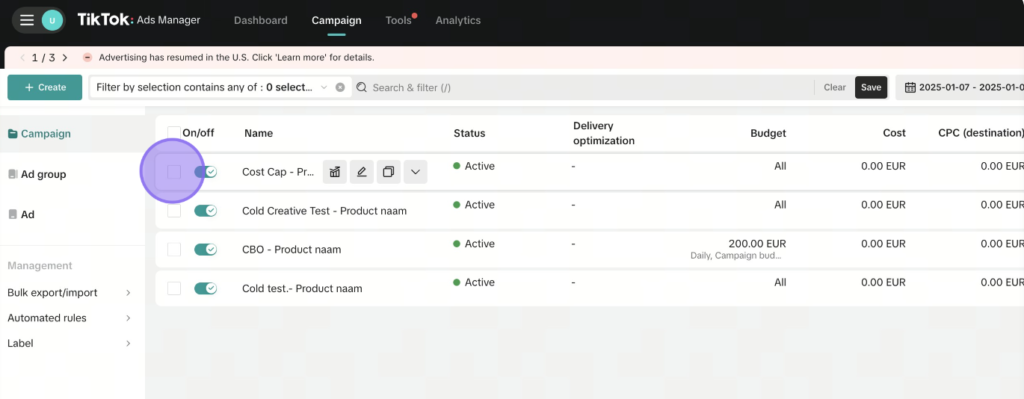Open the hamburger menu icon

27,20
